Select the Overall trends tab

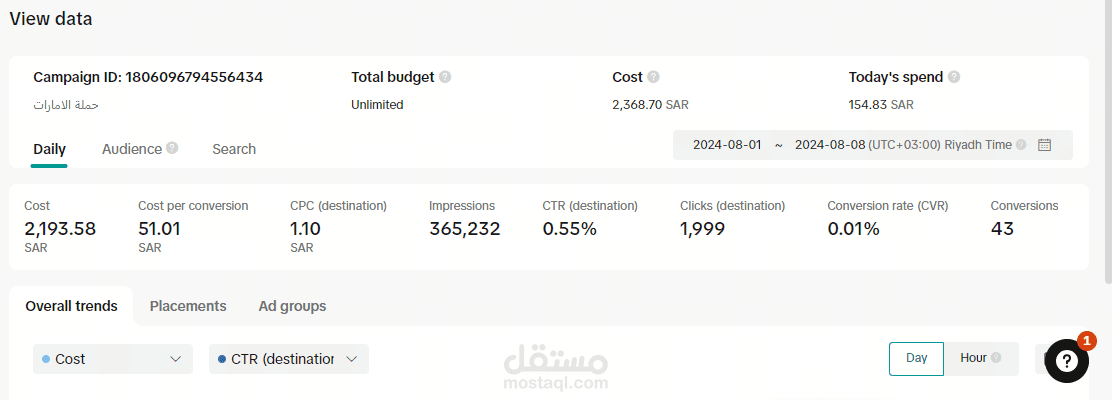(x=71, y=306)
